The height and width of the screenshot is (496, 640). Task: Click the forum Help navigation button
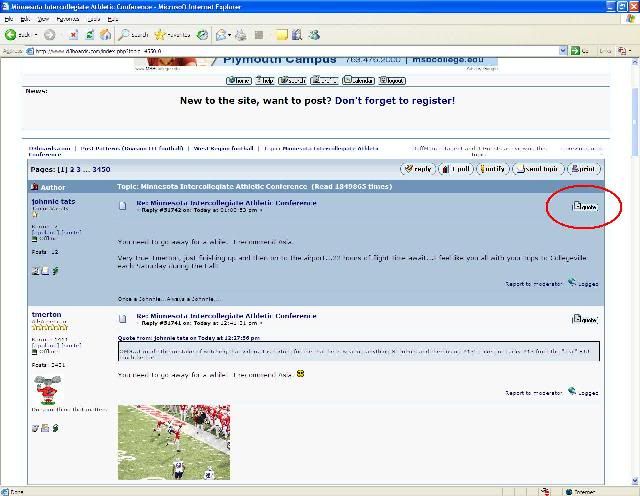point(264,80)
